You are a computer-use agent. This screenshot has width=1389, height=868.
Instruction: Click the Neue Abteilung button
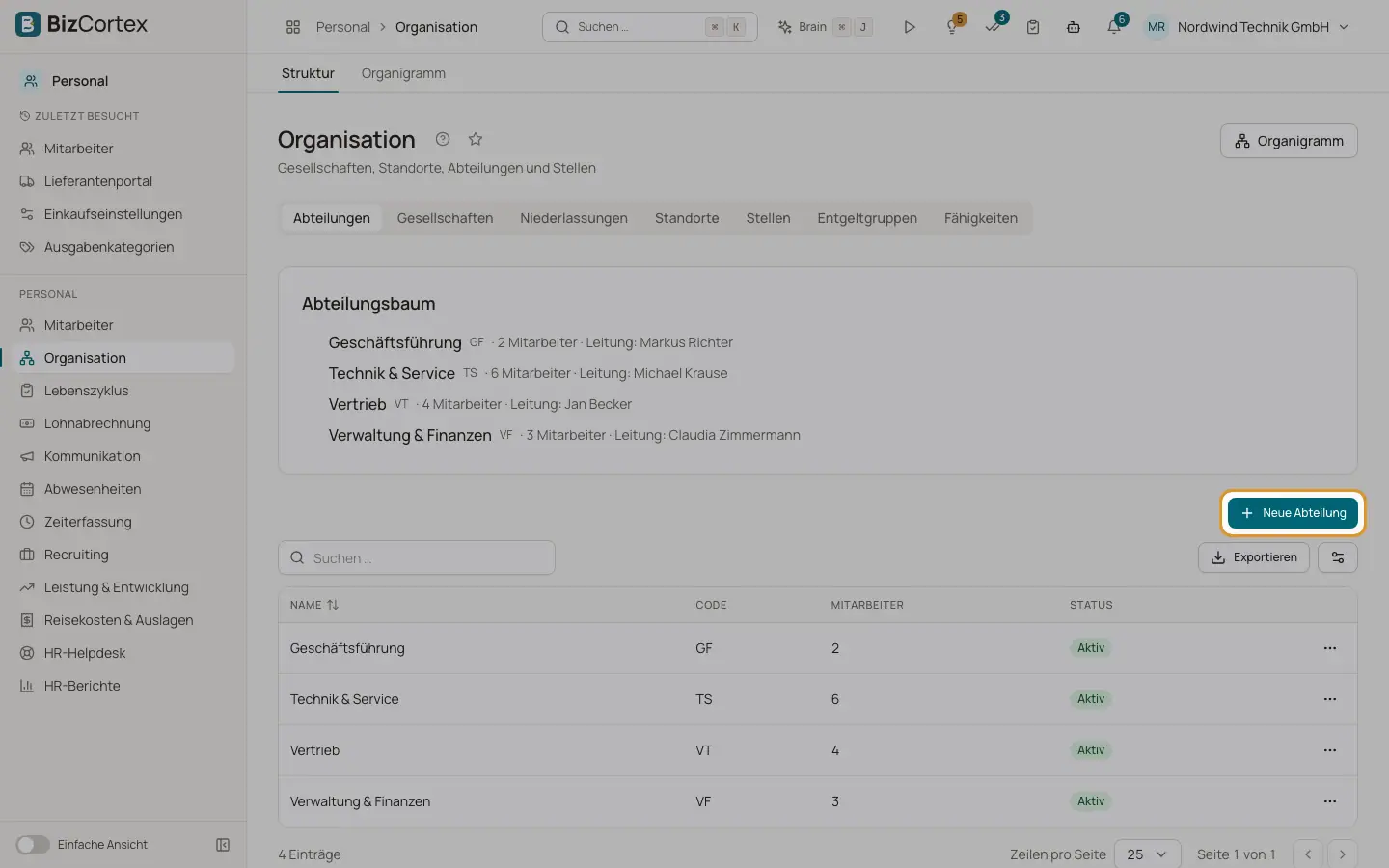point(1293,513)
